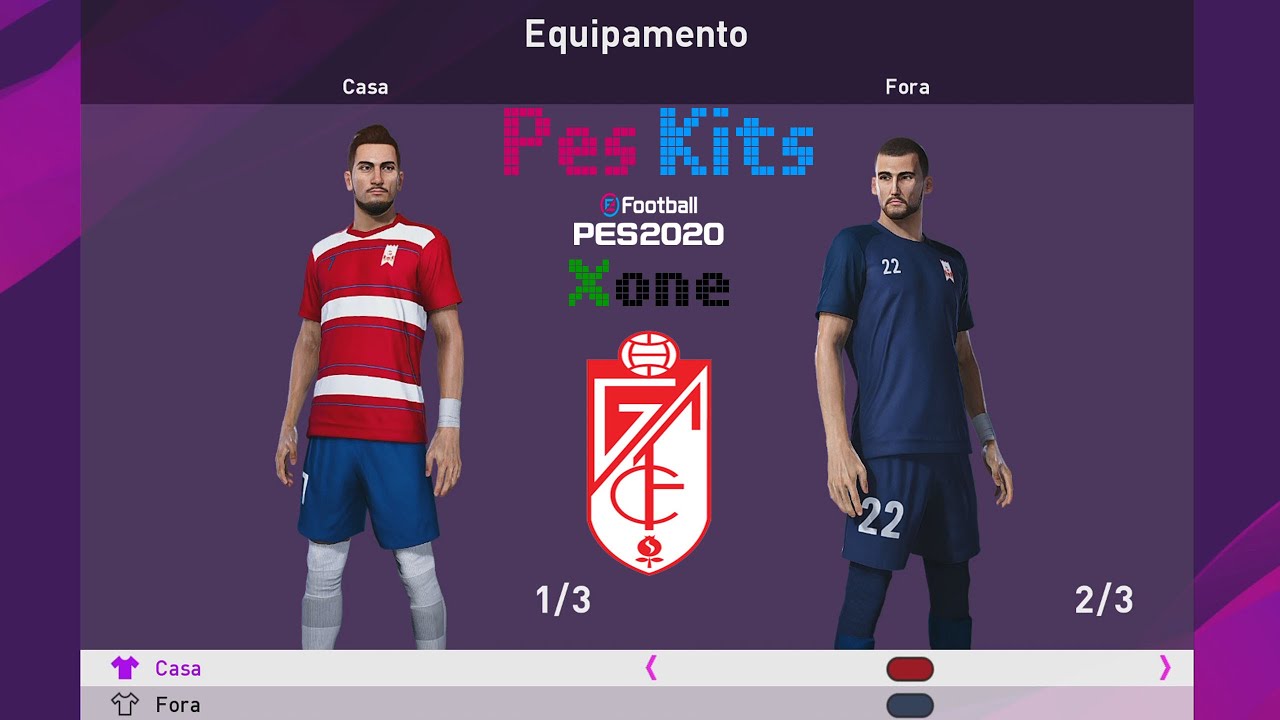Click the left arrow on Casa row
1280x720 pixels.
(x=651, y=668)
